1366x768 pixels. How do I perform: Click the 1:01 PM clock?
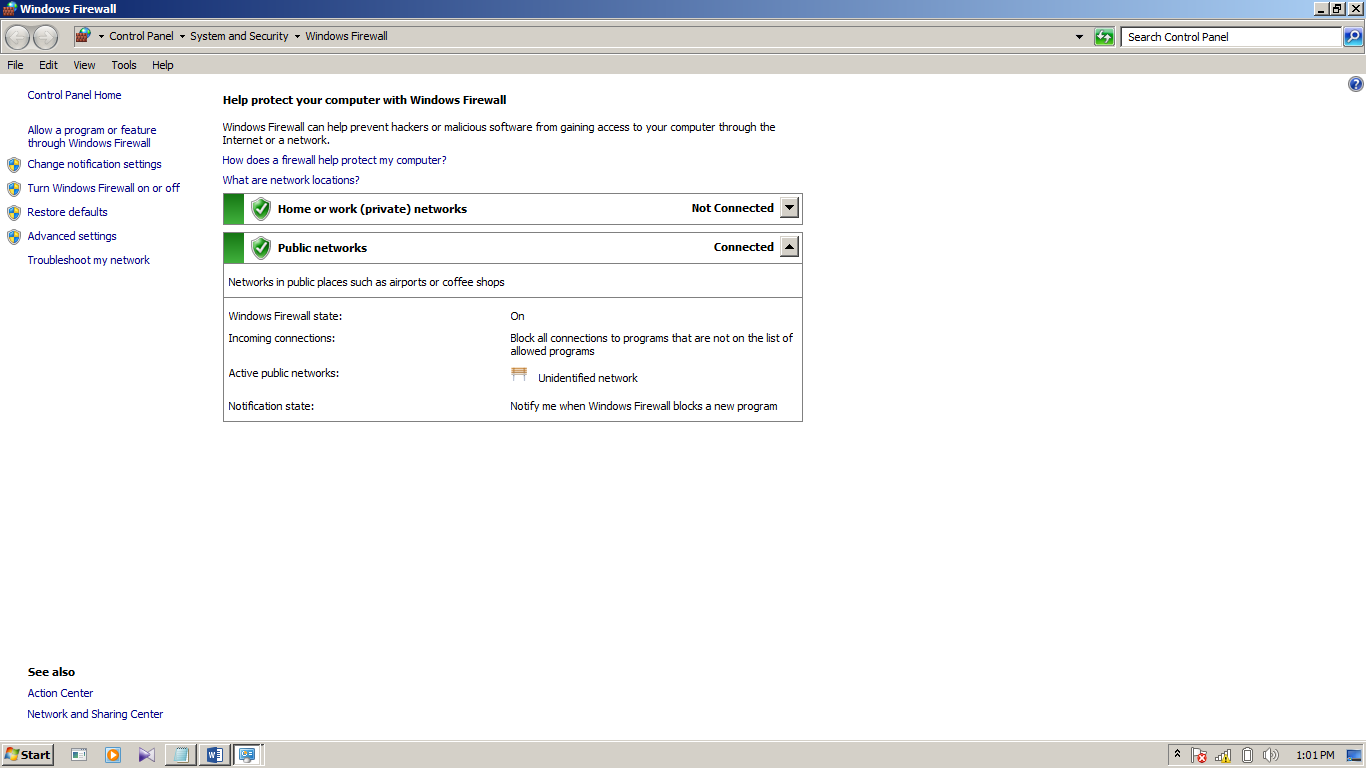click(1315, 756)
